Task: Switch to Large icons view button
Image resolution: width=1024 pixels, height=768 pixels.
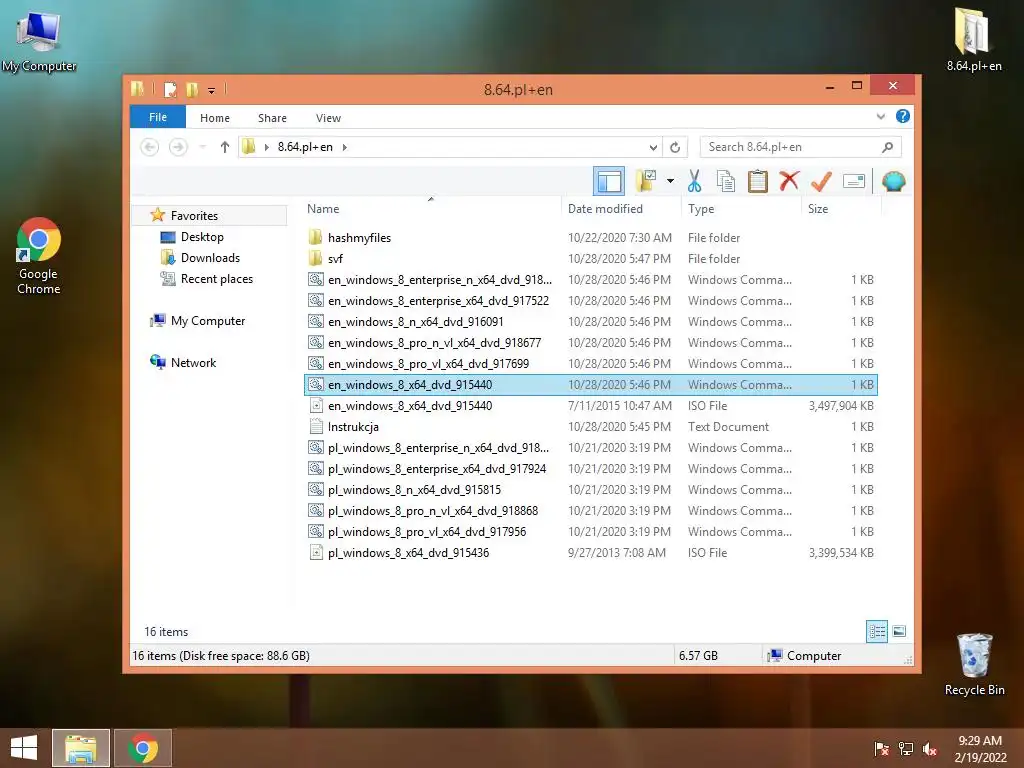Action: (x=899, y=631)
